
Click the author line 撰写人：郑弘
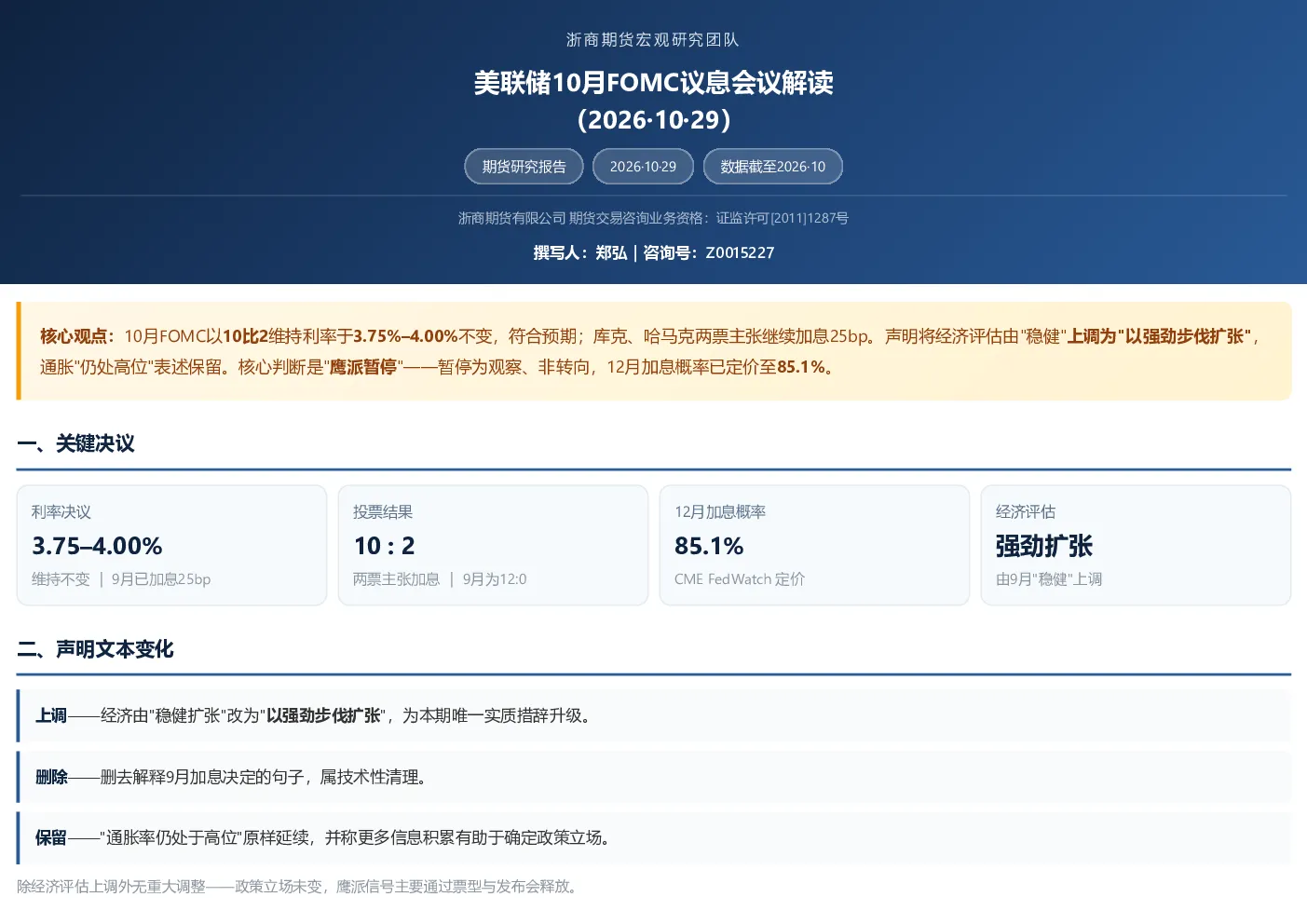click(580, 252)
